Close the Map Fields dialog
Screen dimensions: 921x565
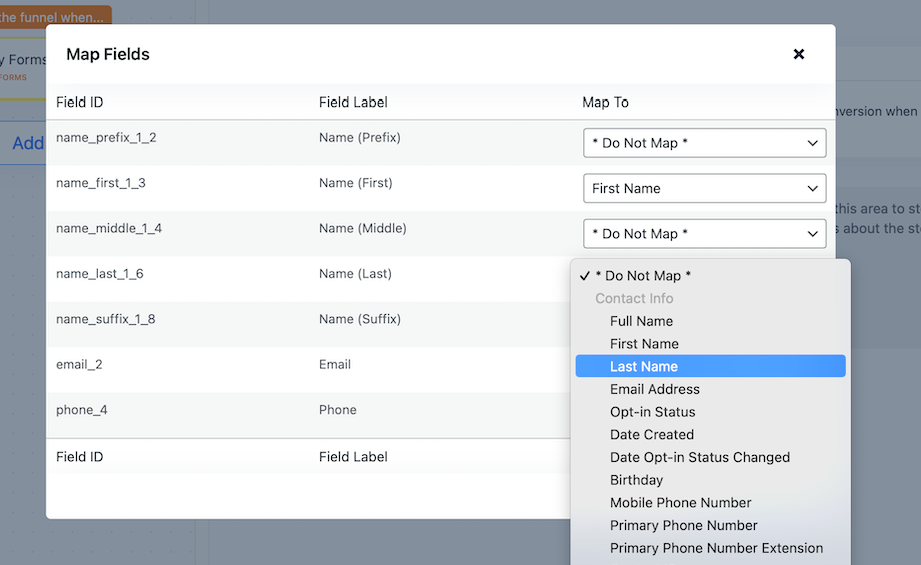point(798,54)
